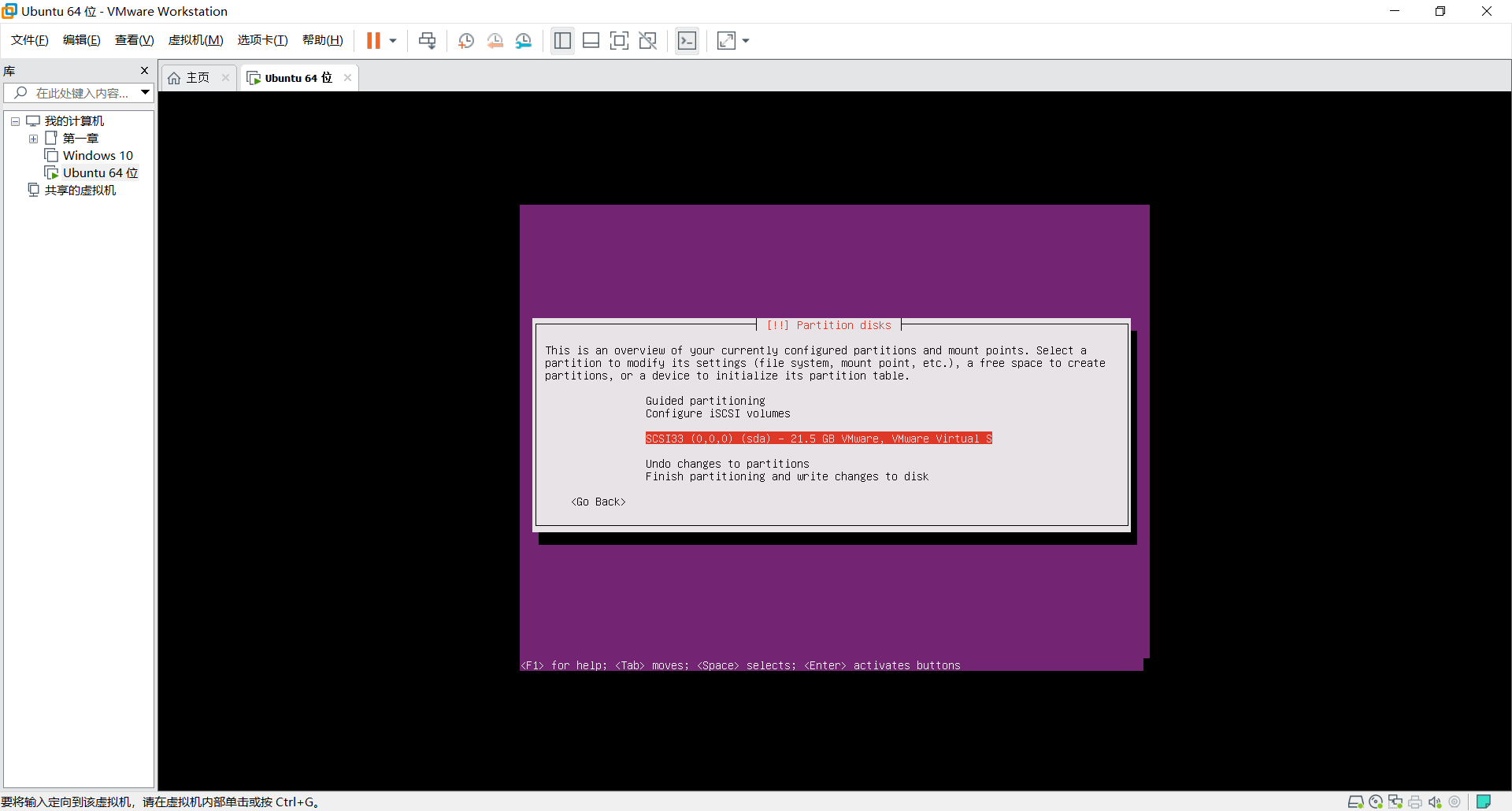Click the <Go Back> installer button
The image size is (1512, 811).
(598, 502)
